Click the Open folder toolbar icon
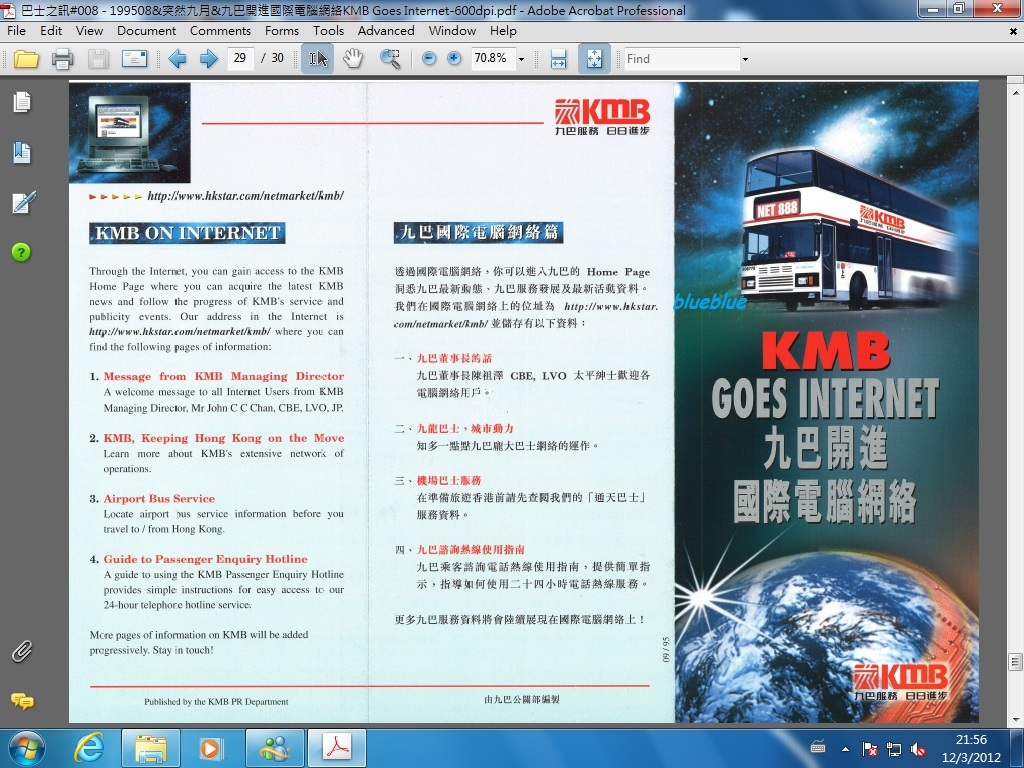 pos(26,59)
